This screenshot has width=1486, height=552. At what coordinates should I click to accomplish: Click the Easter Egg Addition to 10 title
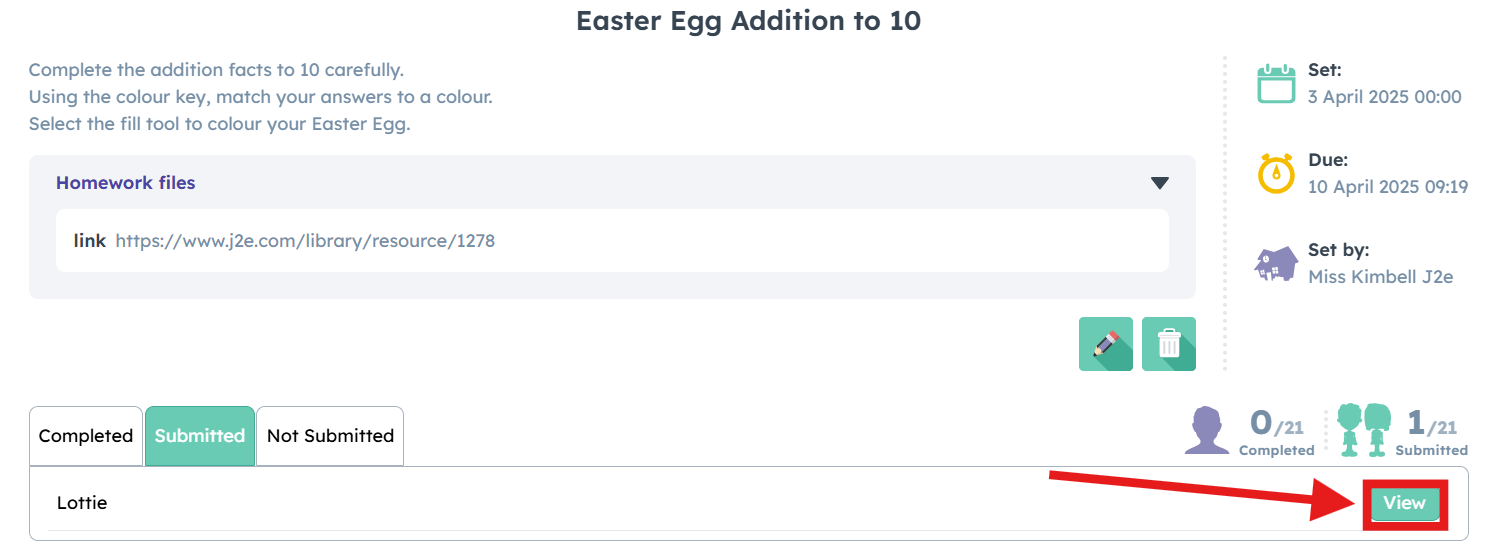(x=748, y=20)
